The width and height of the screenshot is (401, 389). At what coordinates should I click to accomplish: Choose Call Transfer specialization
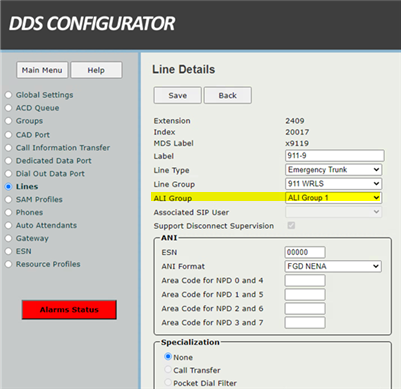(168, 370)
